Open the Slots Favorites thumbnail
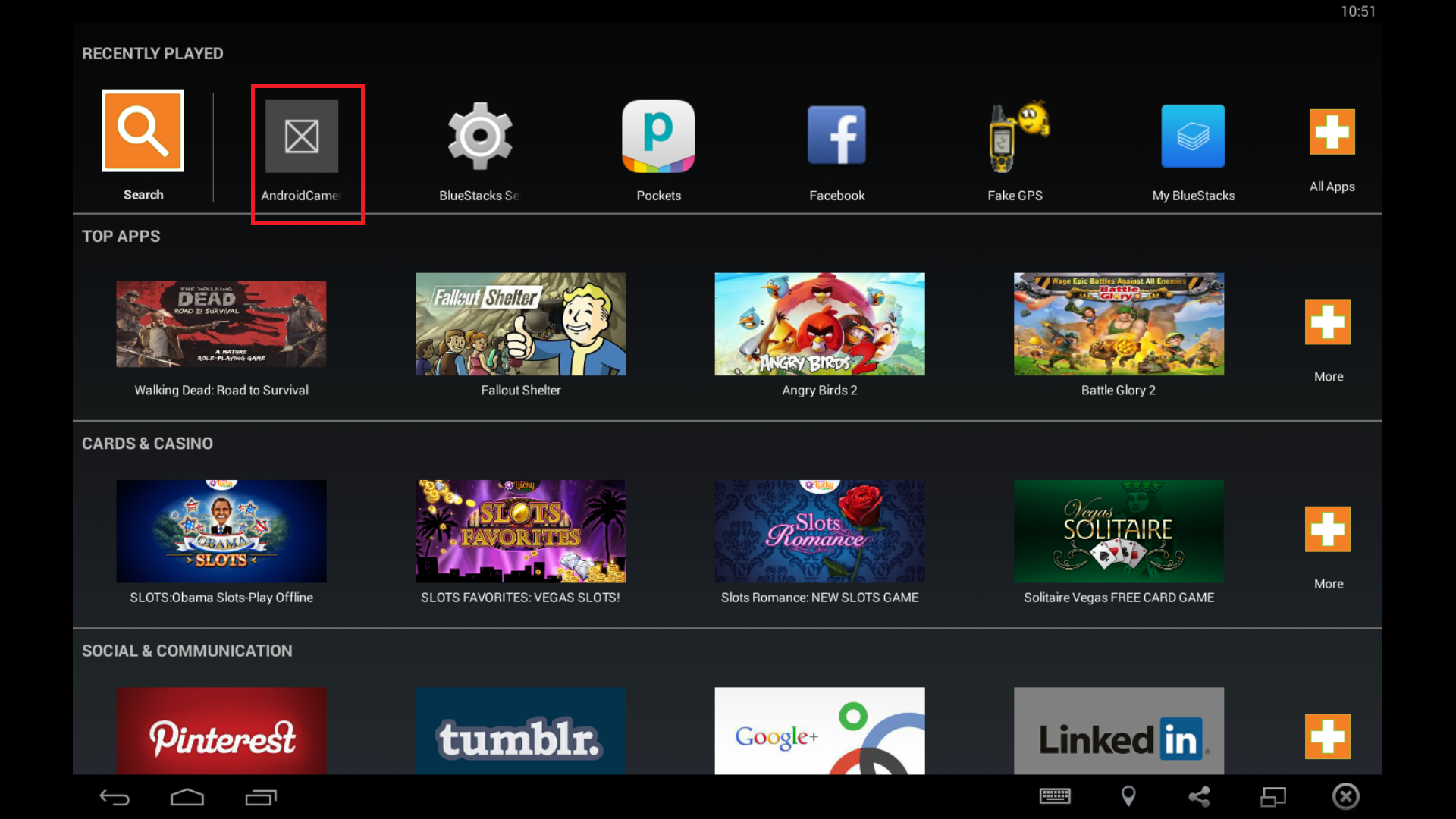 [520, 531]
